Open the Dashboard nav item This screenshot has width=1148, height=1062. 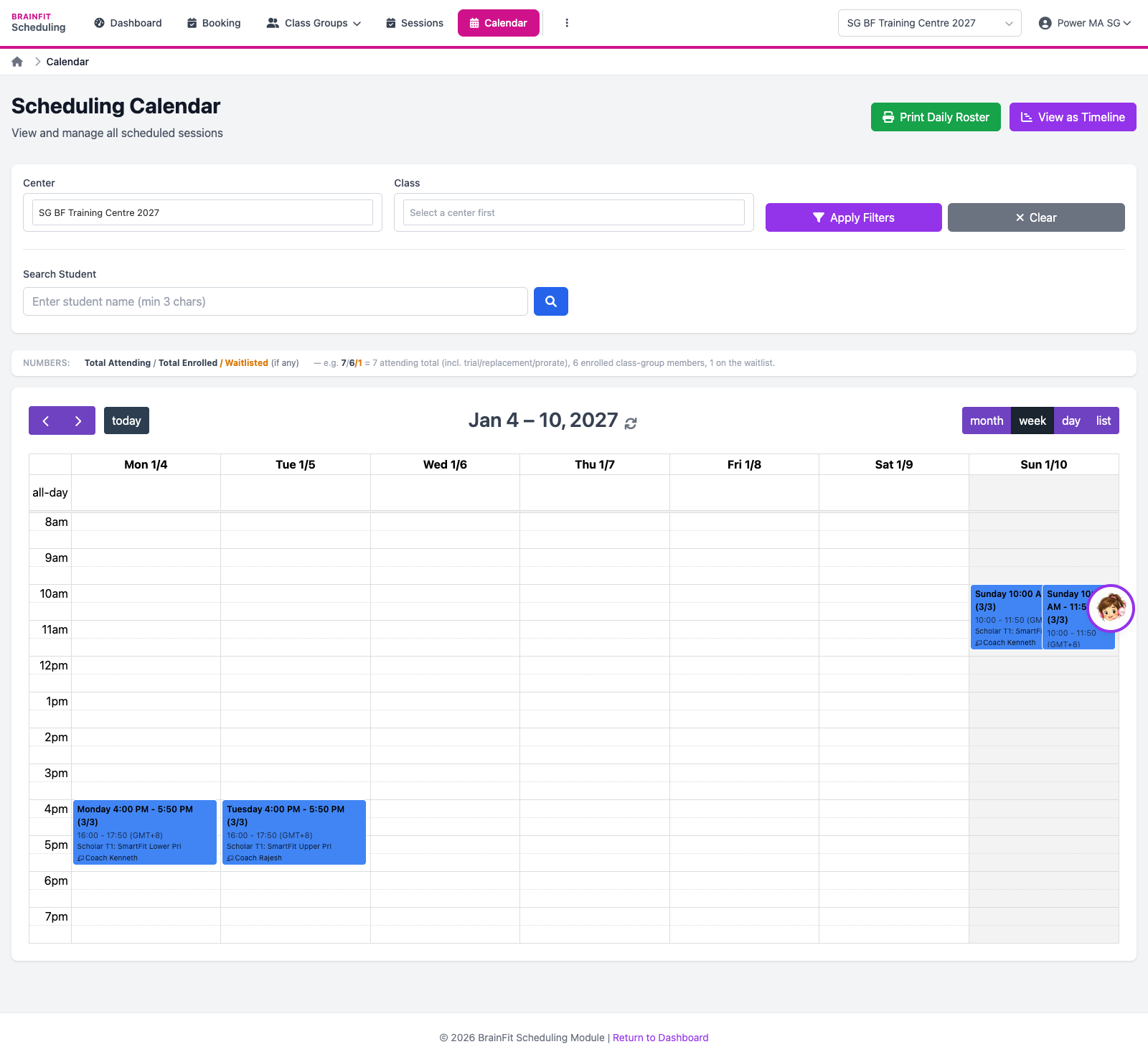click(128, 23)
